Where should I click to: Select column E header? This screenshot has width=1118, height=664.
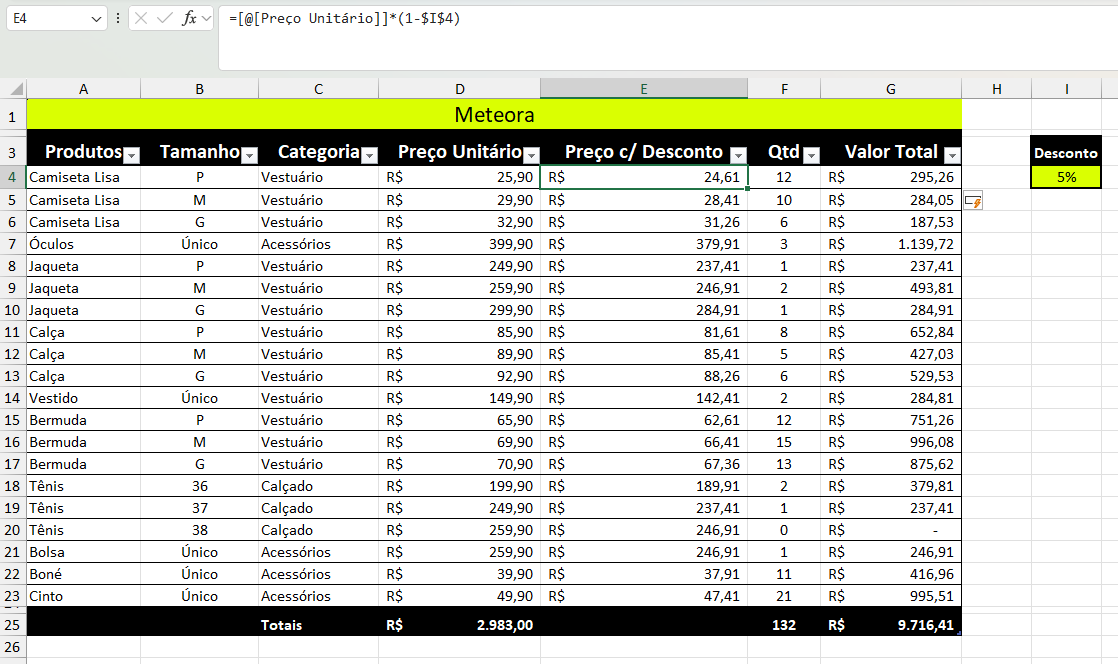(644, 88)
